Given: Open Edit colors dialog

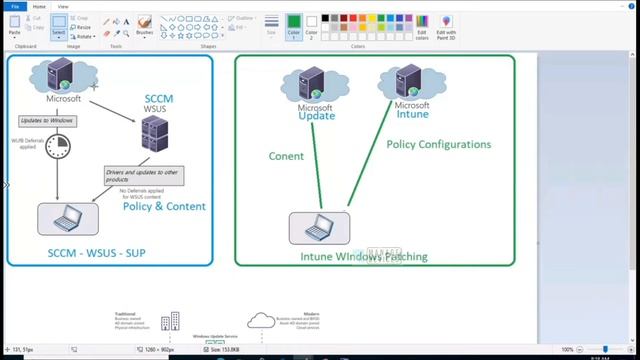Looking at the screenshot, I should 422,28.
